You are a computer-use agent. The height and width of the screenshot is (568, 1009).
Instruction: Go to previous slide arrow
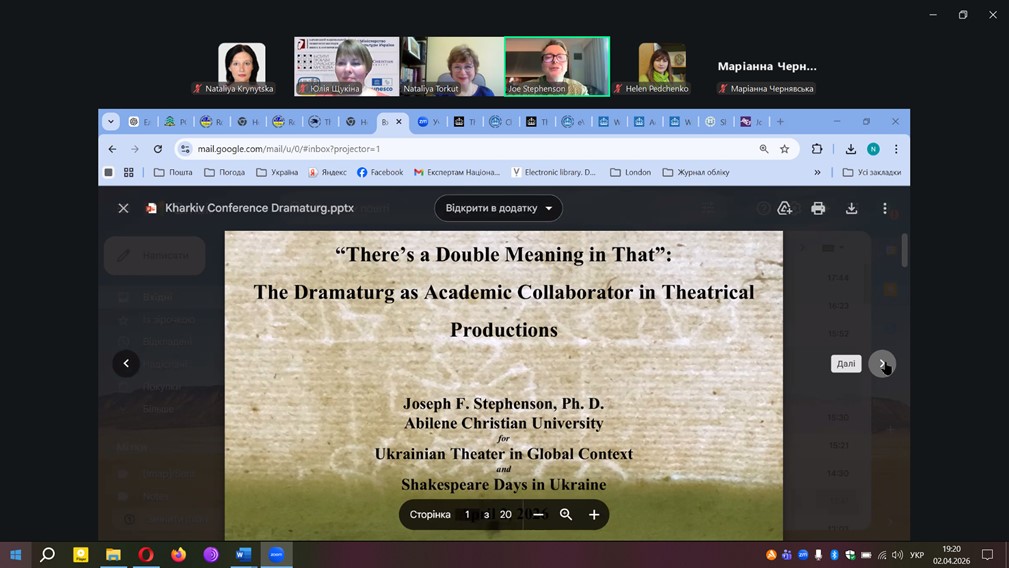(126, 364)
